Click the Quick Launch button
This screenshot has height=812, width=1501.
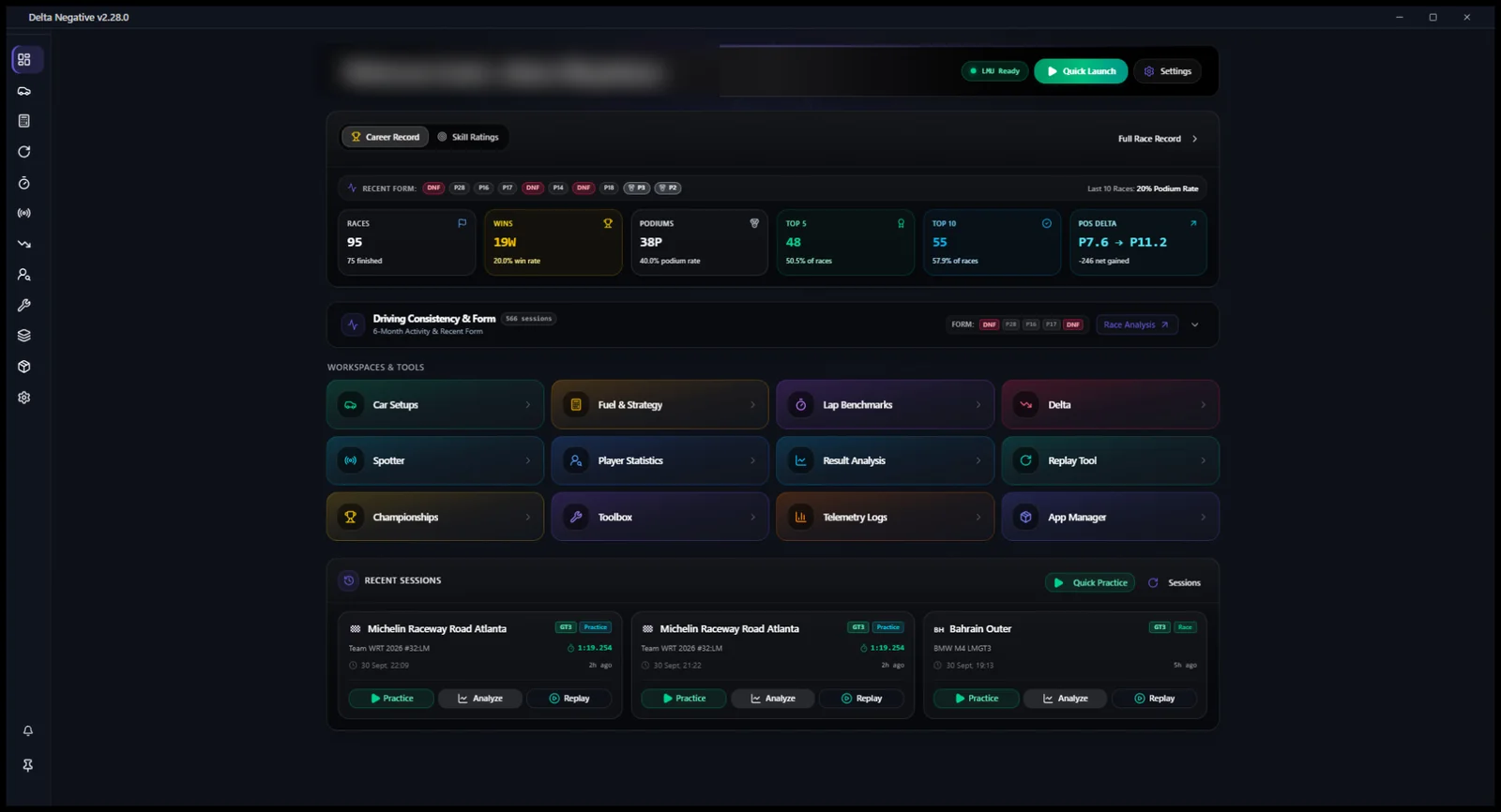(x=1081, y=71)
